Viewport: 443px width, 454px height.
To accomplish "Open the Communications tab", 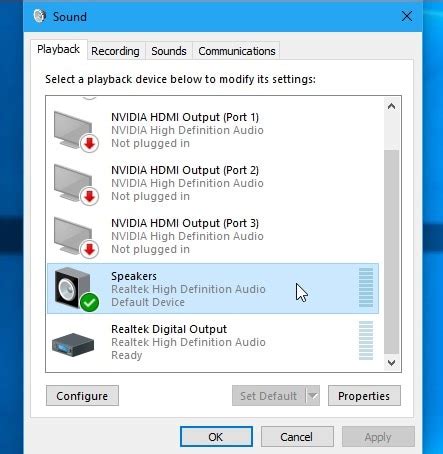I will pyautogui.click(x=237, y=51).
